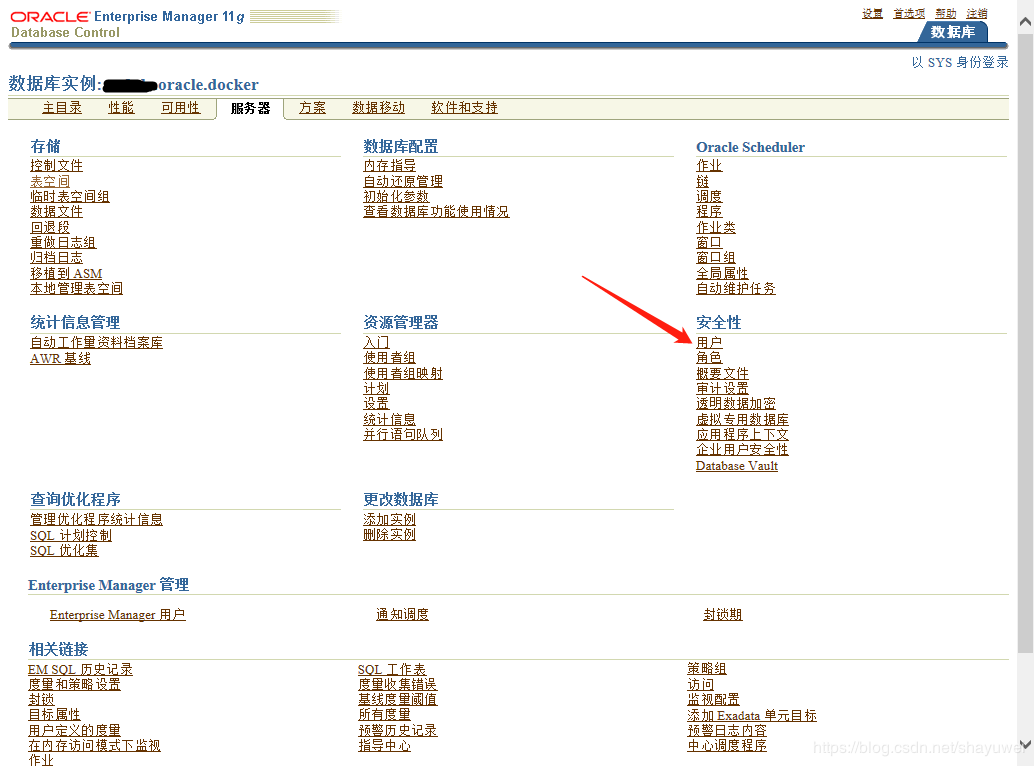The width and height of the screenshot is (1034, 766).
Task: Open 使用者组映射 link
Action: tap(403, 374)
